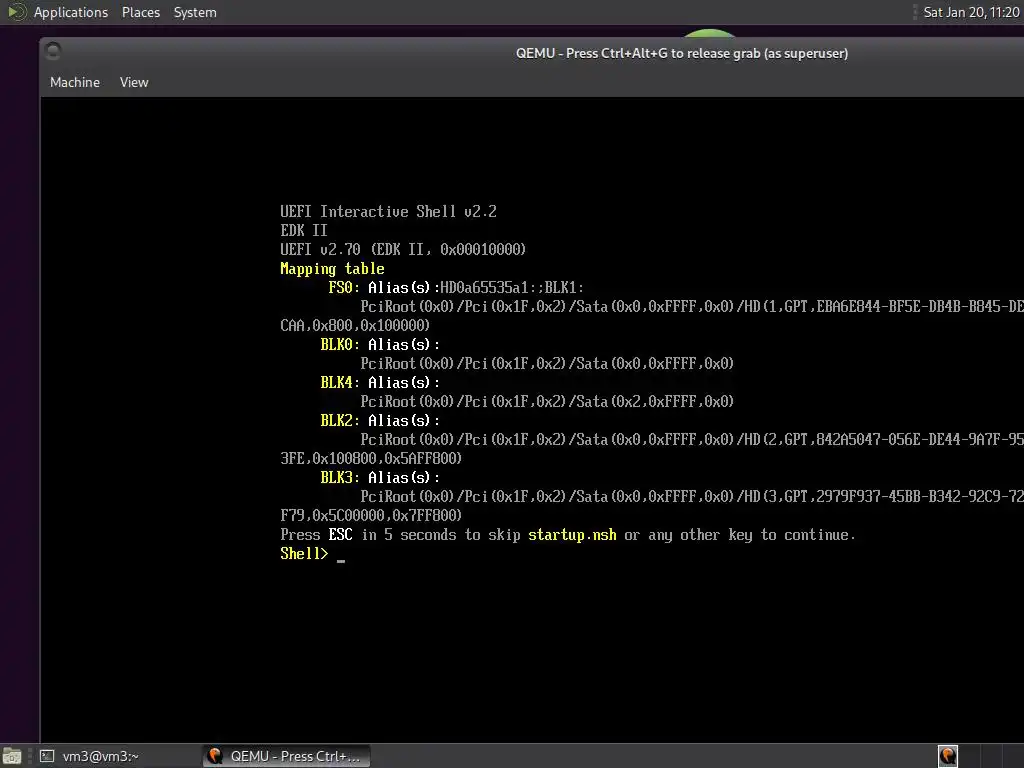Open the clock showing Sat Jan 20, 11:20
The image size is (1024, 768).
click(971, 12)
